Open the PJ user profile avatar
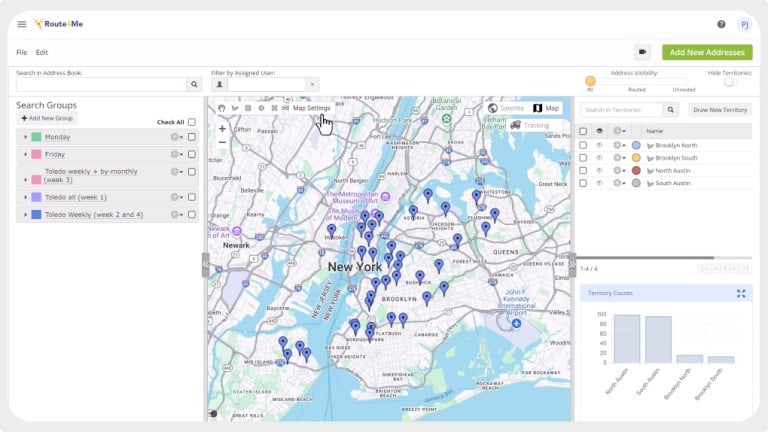Viewport: 768px width, 432px height. point(744,24)
